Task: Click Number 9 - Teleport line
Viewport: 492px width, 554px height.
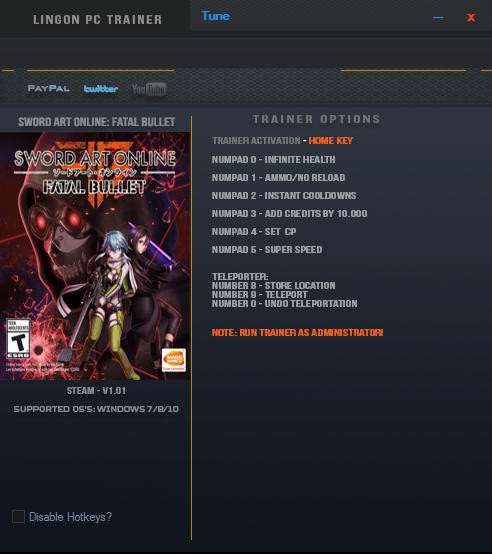Action: coord(260,295)
